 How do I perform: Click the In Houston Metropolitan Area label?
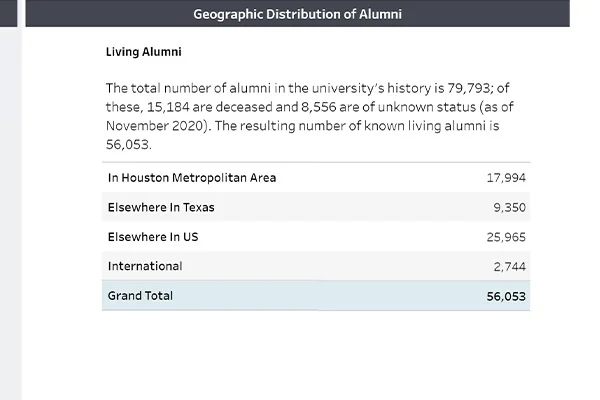(x=192, y=178)
